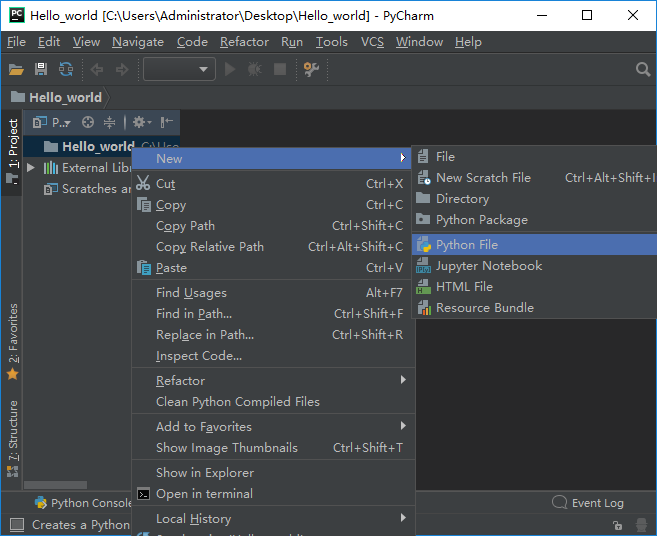
Task: Click the New Scratch File icon
Action: [424, 178]
